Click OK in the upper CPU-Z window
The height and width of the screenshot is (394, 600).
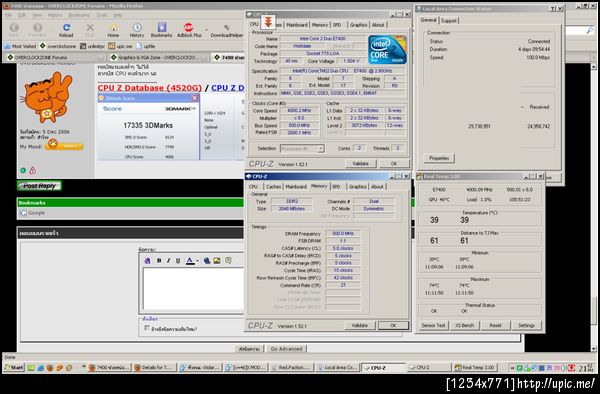coord(394,163)
